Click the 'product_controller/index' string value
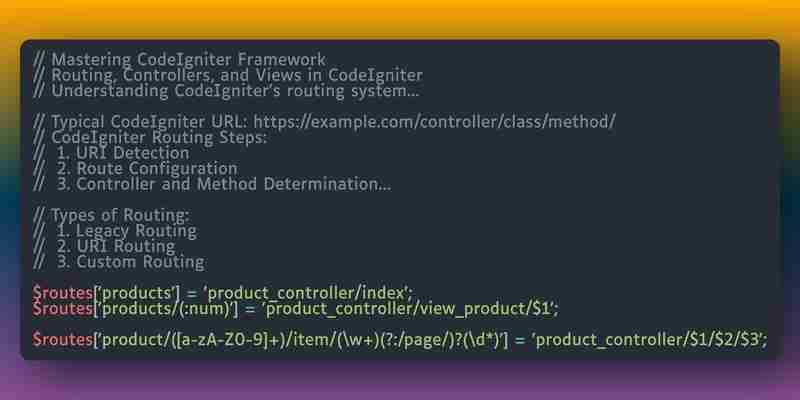800x400 pixels. 308,293
